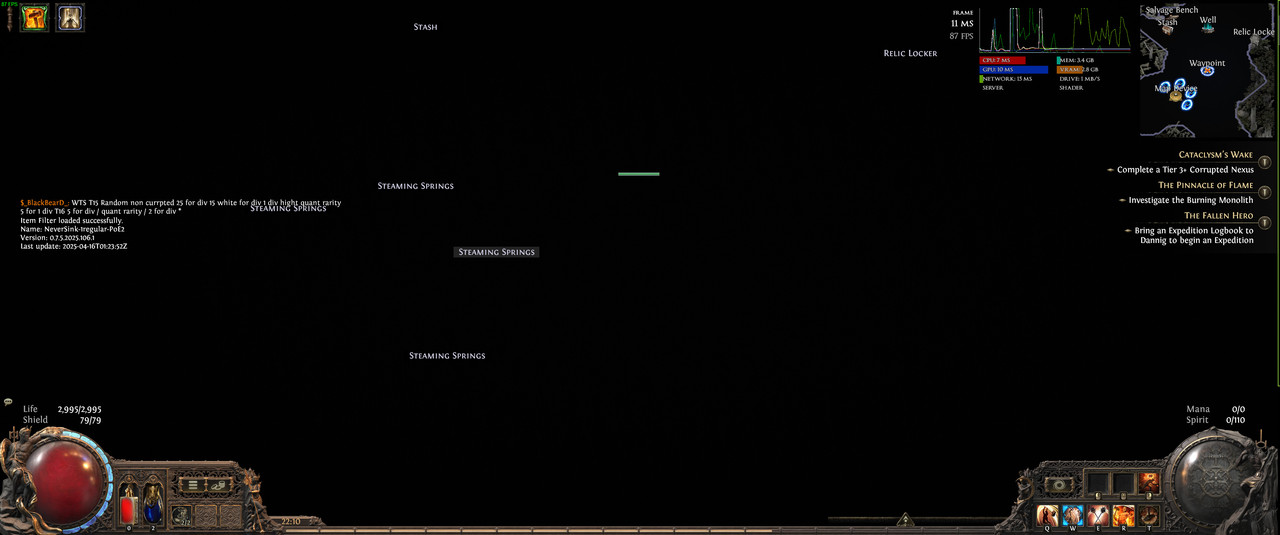Image resolution: width=1280 pixels, height=535 pixels.
Task: Click the Well icon on the minimap
Action: [1207, 30]
